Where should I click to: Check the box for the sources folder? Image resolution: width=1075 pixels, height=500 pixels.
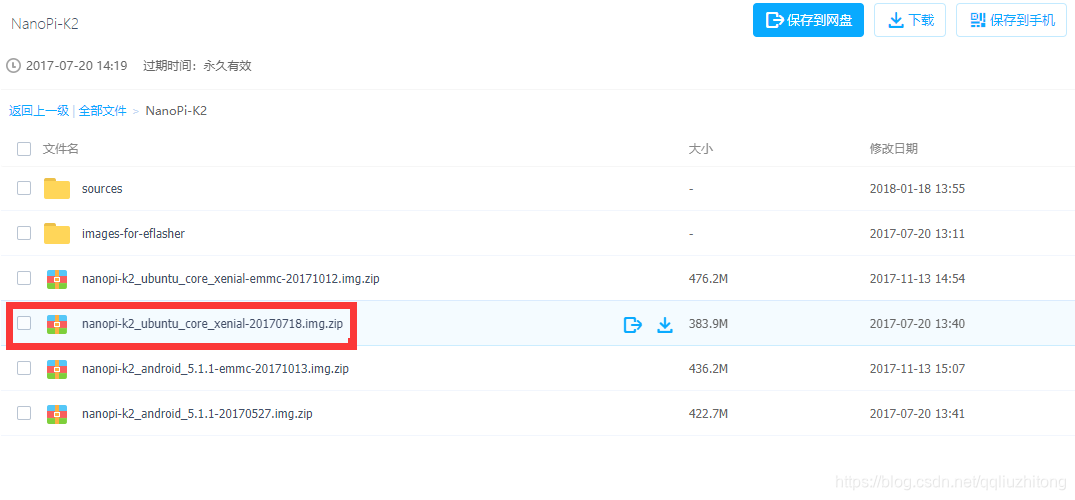[x=24, y=188]
